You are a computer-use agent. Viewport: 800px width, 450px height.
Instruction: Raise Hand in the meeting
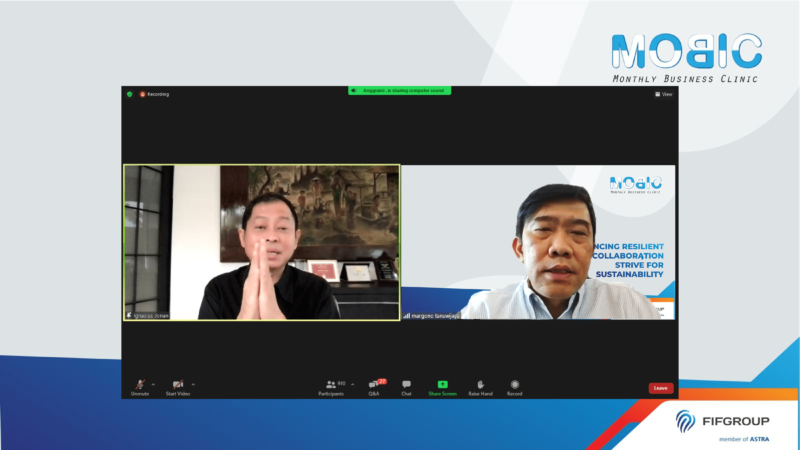click(480, 386)
